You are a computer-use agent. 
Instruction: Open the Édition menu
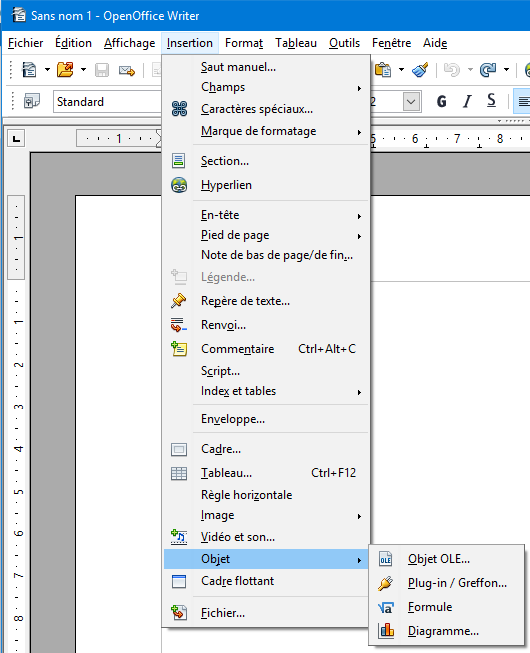[x=73, y=43]
